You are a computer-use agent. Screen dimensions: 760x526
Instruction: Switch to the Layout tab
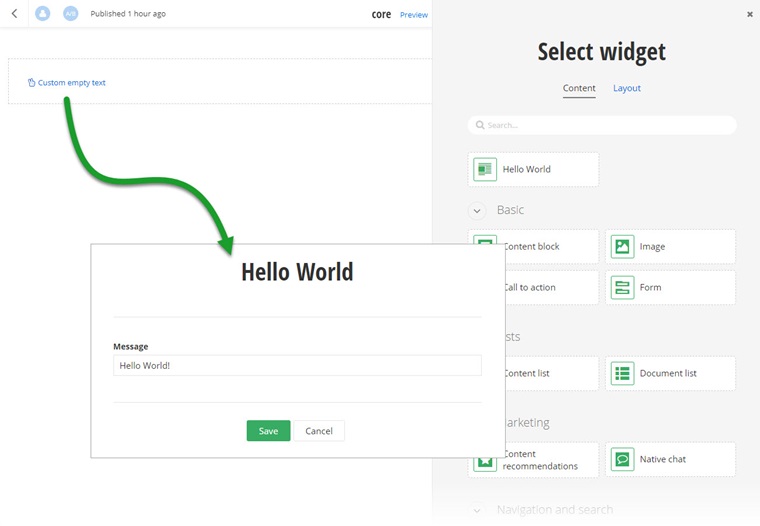coord(627,88)
